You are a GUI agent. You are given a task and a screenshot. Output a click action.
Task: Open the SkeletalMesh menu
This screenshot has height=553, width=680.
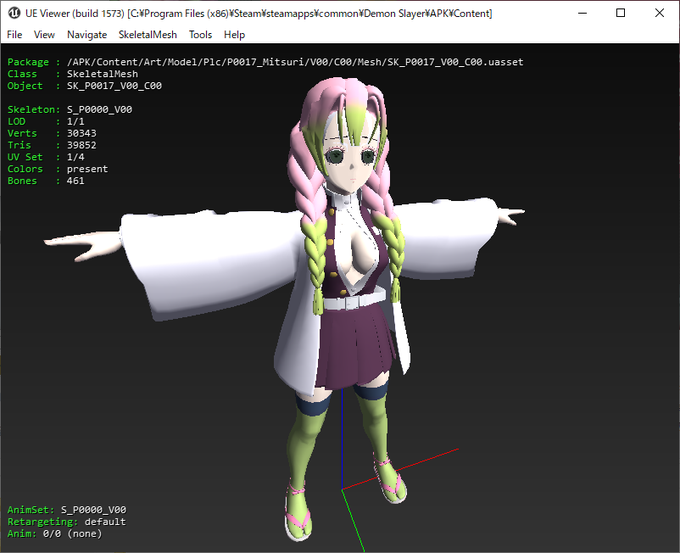pyautogui.click(x=147, y=35)
